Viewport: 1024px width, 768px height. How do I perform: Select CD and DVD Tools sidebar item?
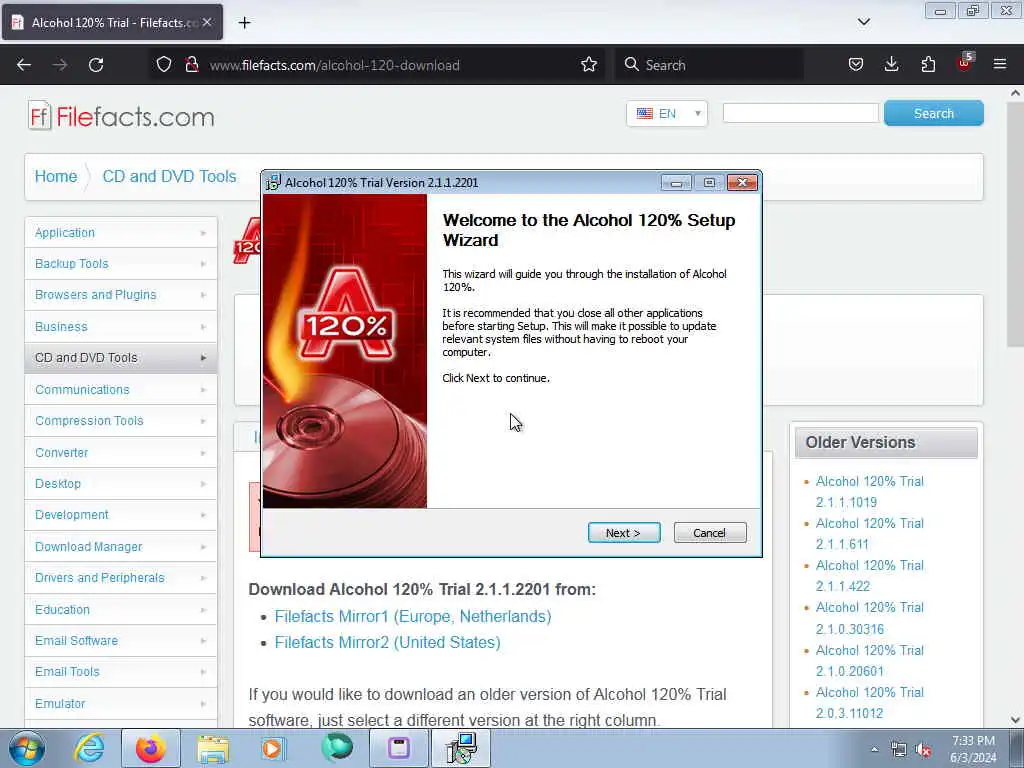pyautogui.click(x=121, y=358)
